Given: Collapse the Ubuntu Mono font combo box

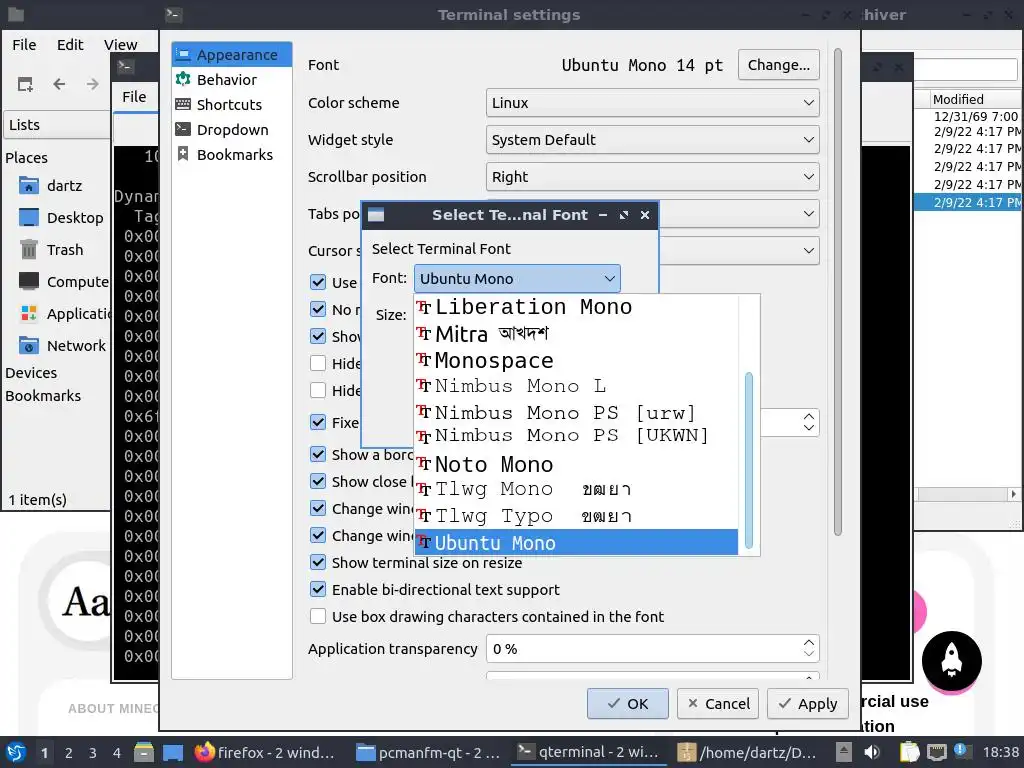Looking at the screenshot, I should pyautogui.click(x=517, y=279).
